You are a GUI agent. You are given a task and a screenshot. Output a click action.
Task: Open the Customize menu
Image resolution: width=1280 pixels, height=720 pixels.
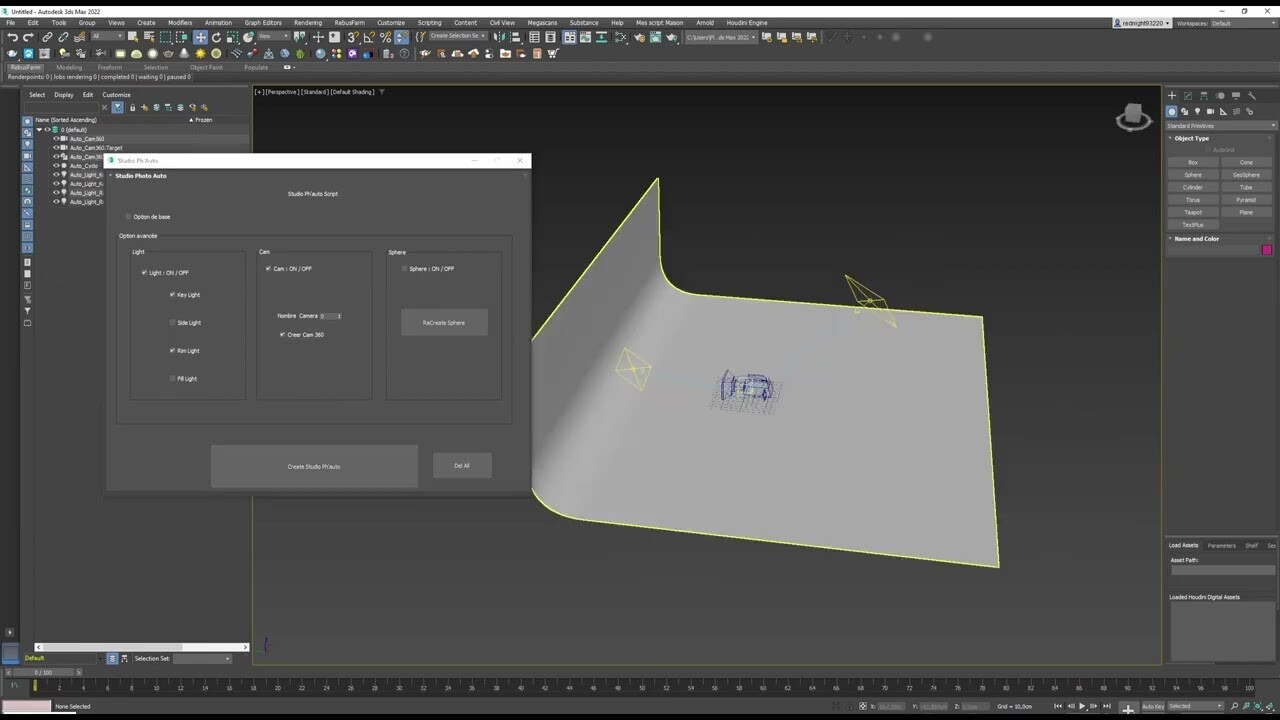click(392, 22)
